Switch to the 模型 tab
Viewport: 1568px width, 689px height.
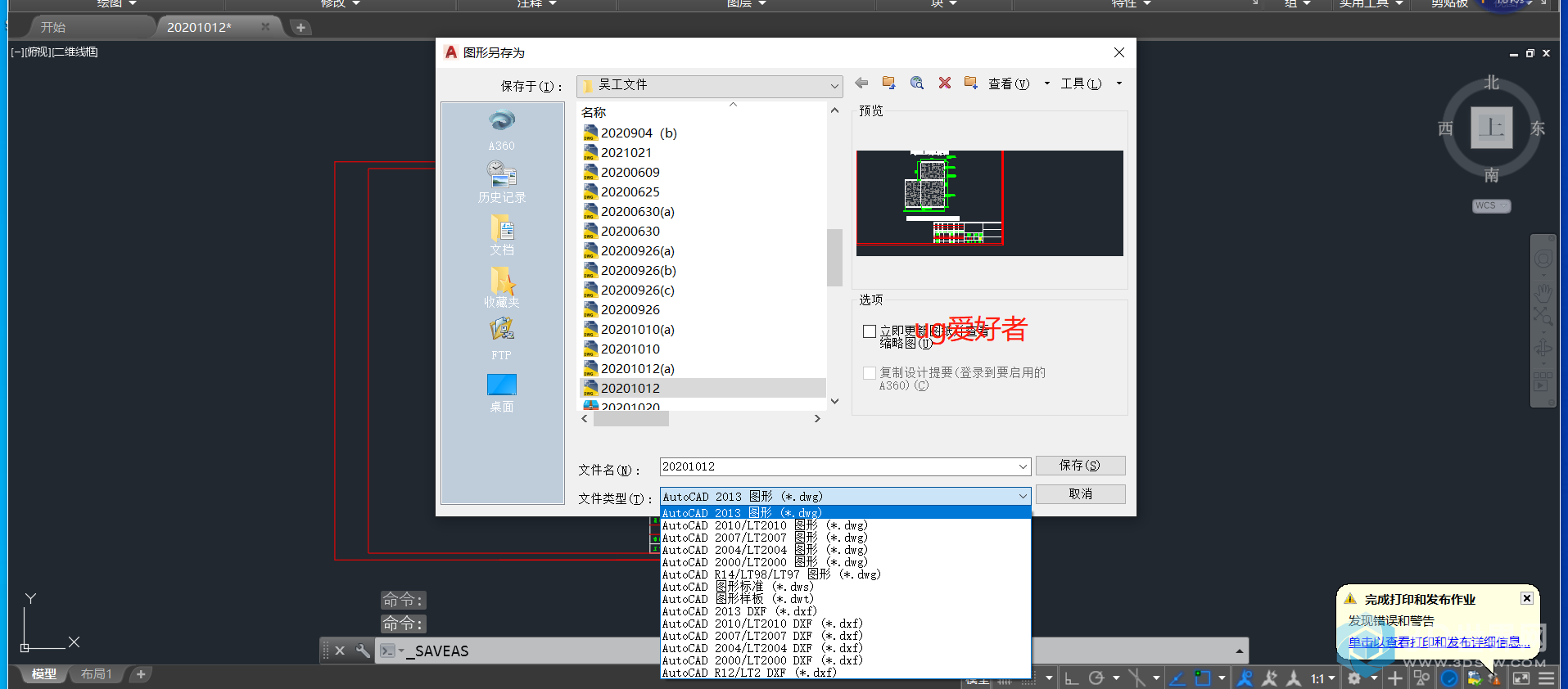(x=44, y=674)
